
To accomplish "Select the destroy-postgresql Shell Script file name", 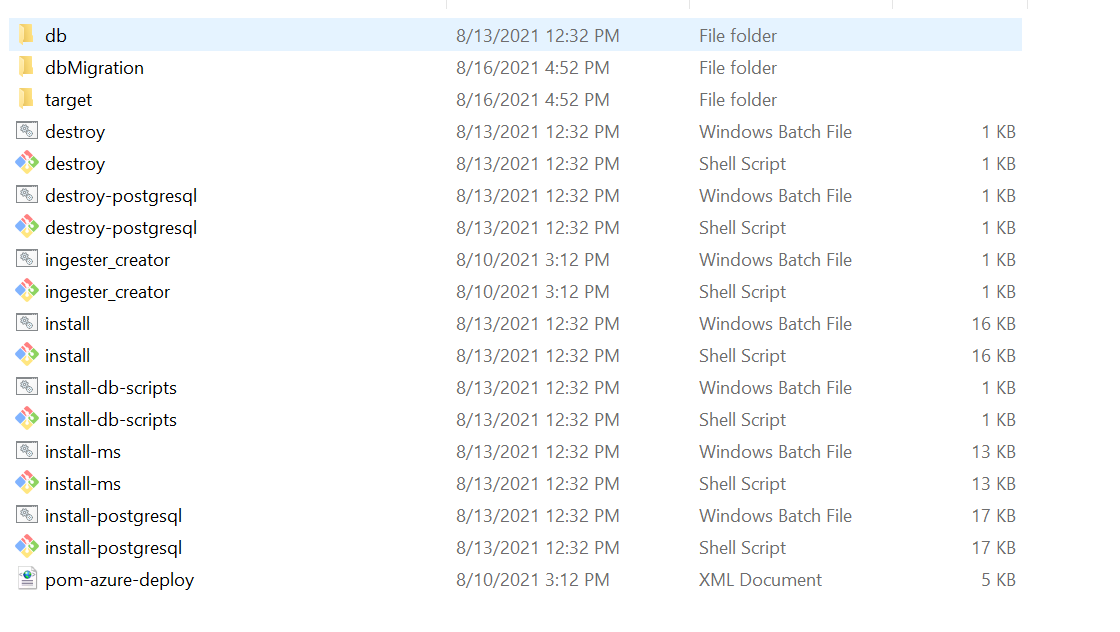I will pyautogui.click(x=121, y=228).
